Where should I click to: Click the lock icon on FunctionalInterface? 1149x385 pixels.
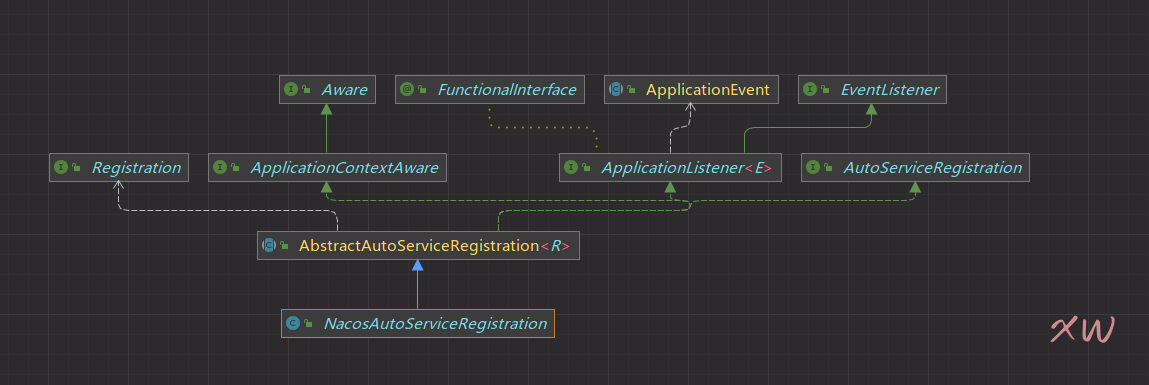(x=422, y=89)
